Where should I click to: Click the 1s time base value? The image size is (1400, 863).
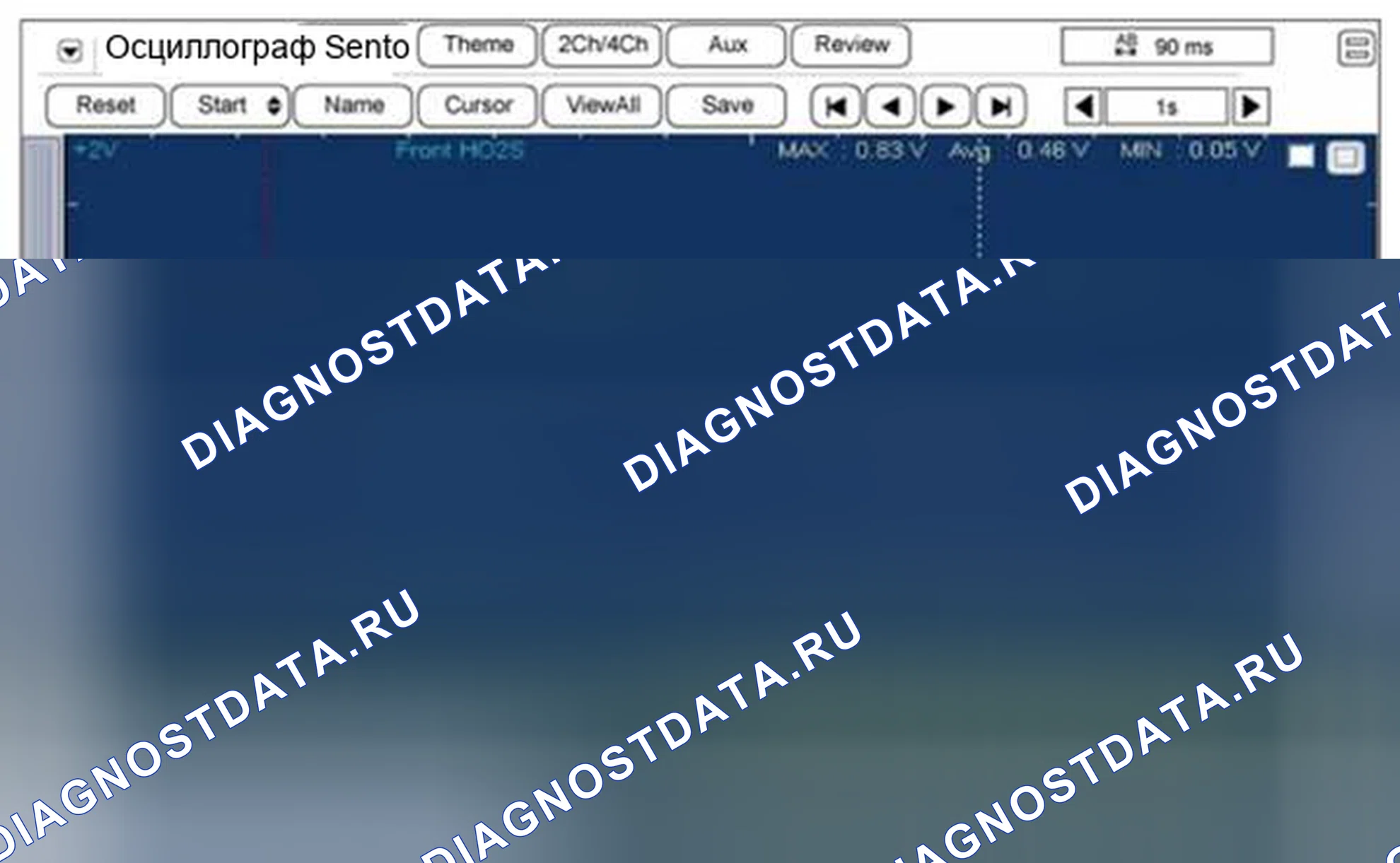(x=1167, y=107)
